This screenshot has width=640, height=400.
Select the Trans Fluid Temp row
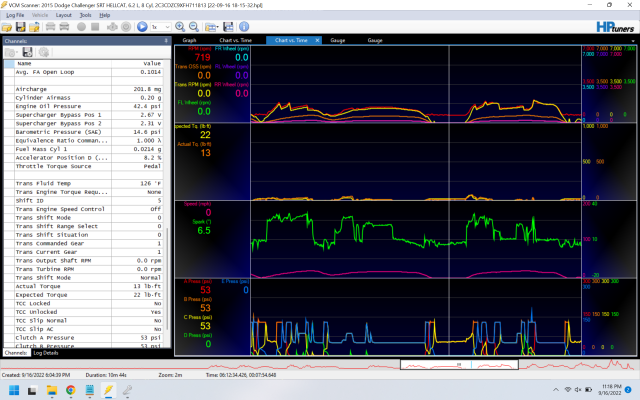point(83,183)
